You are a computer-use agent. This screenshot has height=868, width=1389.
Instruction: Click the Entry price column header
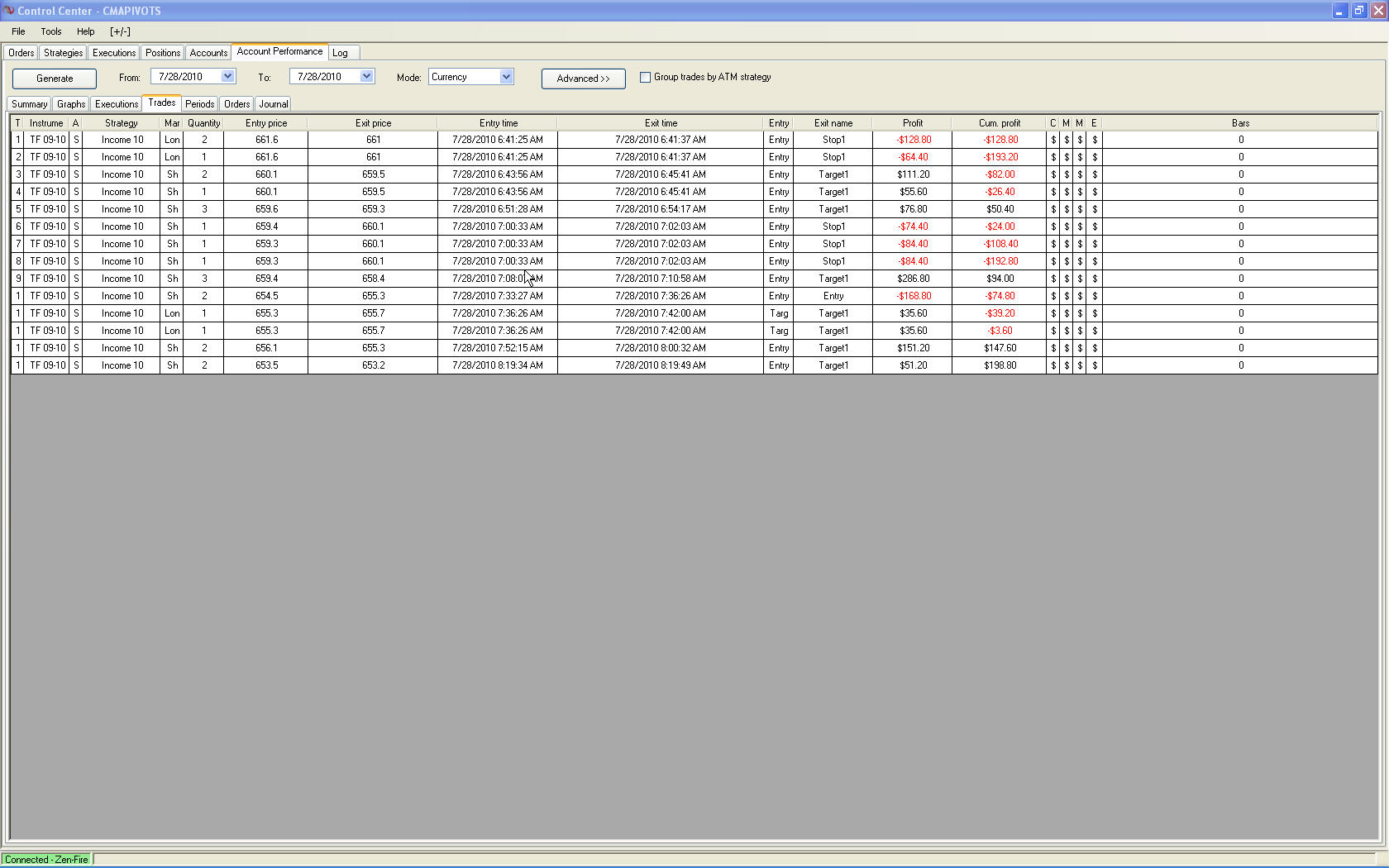point(266,123)
